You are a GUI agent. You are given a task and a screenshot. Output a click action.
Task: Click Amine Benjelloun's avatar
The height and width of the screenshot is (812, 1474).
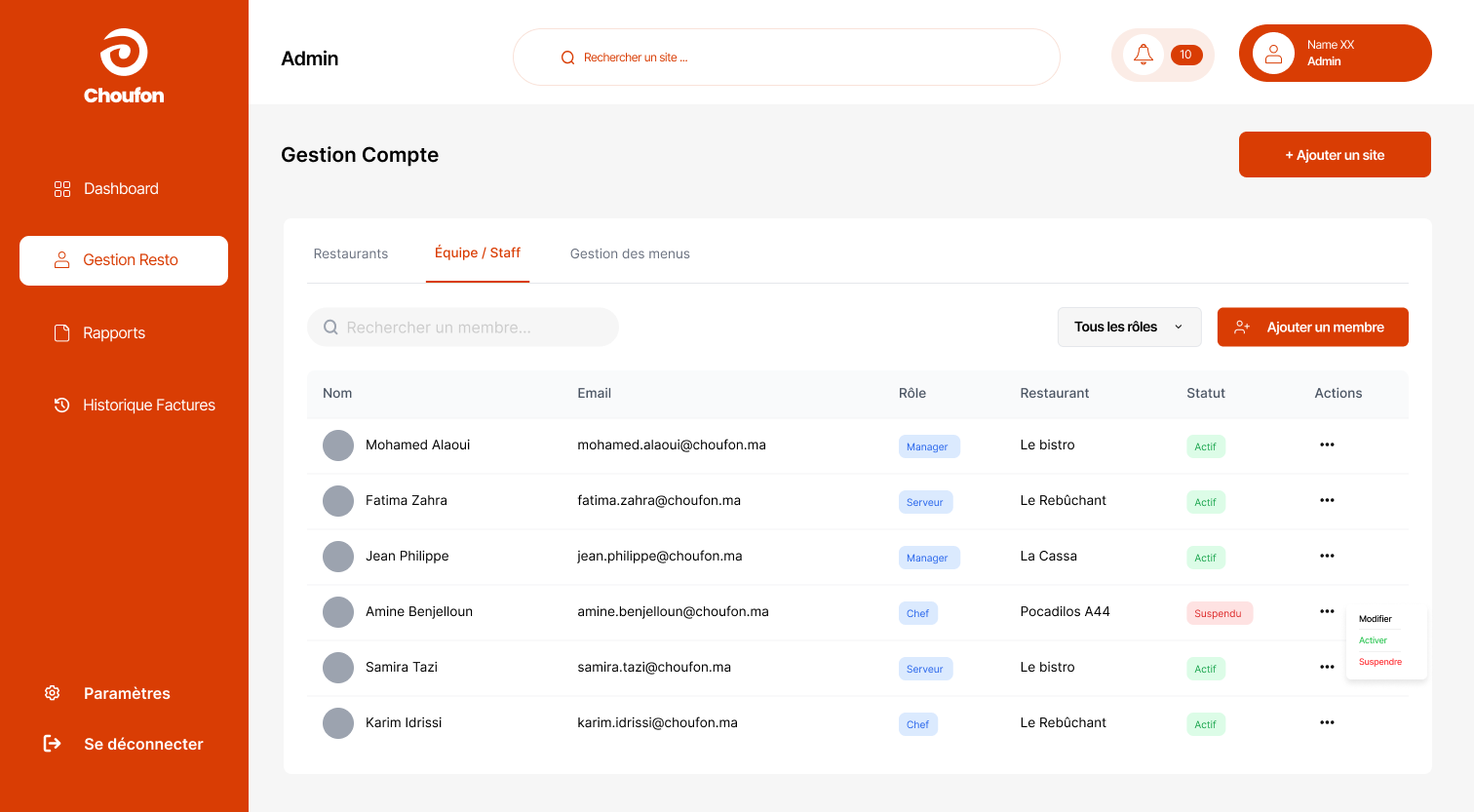338,612
